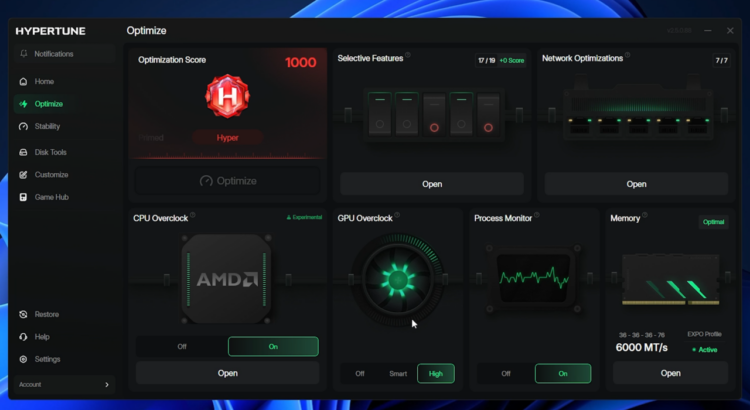Click the Help headset icon

click(23, 337)
